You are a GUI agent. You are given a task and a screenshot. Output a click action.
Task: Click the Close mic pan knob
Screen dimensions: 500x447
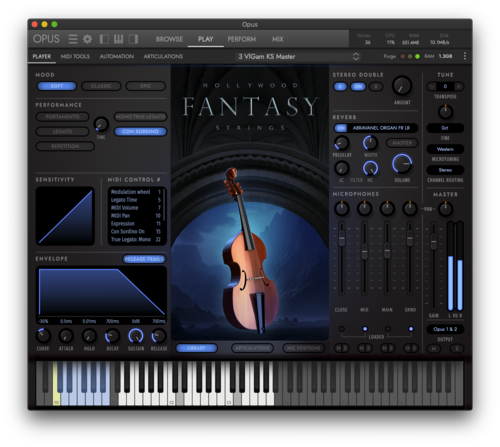(342, 208)
